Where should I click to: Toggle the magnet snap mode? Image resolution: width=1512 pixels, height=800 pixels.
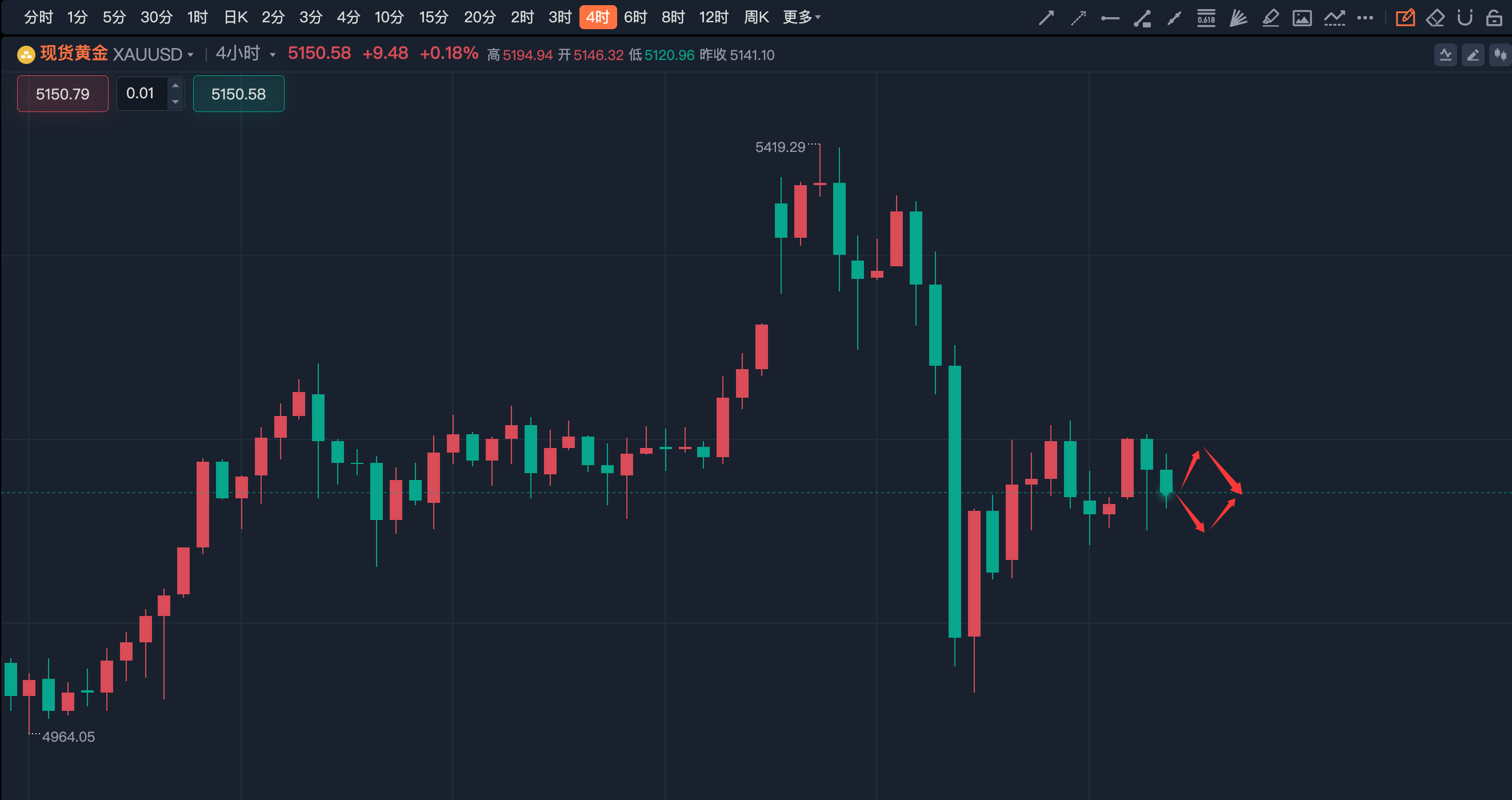(1465, 18)
